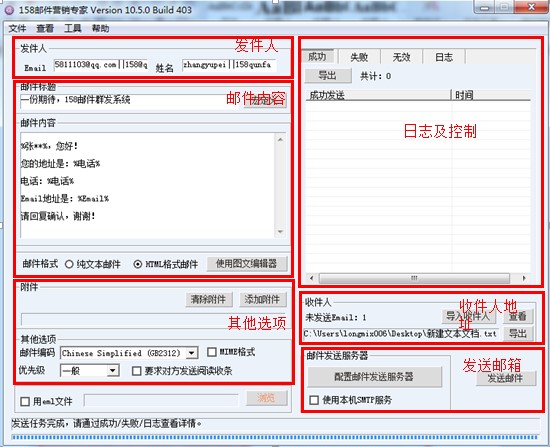Click the 浏览 button

(x=267, y=398)
